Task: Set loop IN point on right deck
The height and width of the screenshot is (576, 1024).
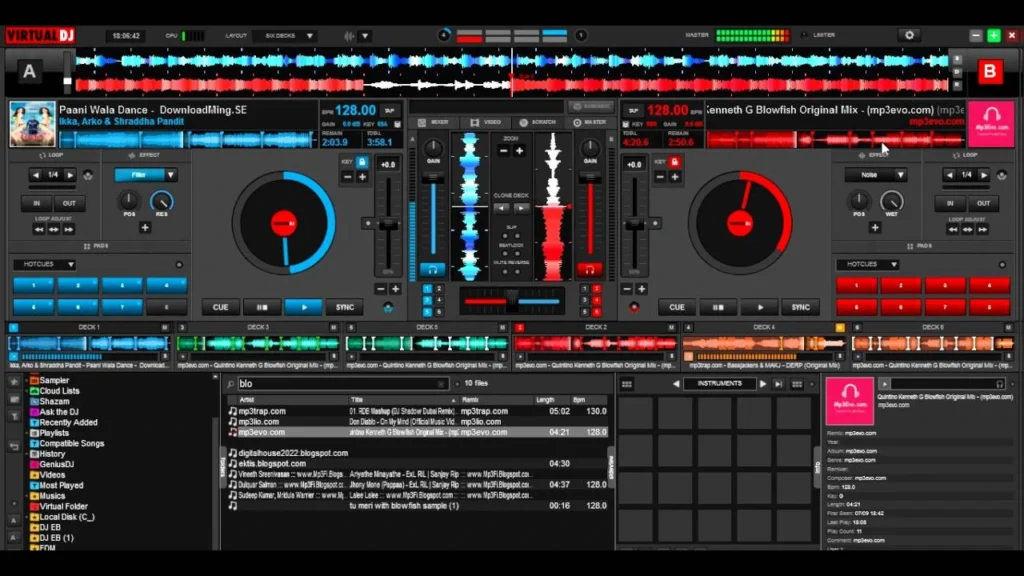Action: 950,203
